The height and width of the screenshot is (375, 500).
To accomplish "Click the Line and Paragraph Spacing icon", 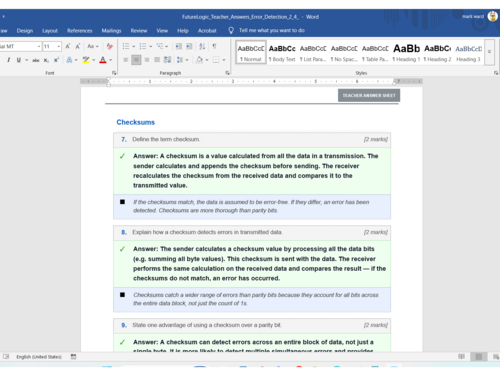I will coord(180,60).
